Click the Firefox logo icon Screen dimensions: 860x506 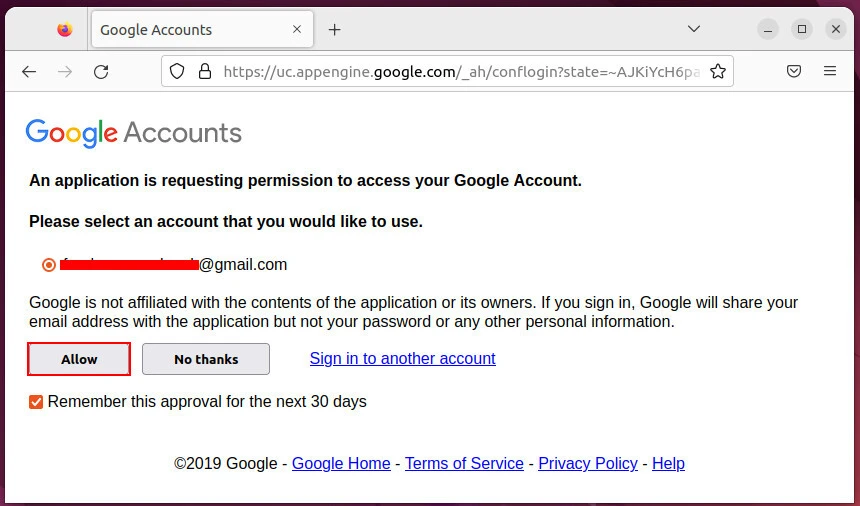pos(65,30)
